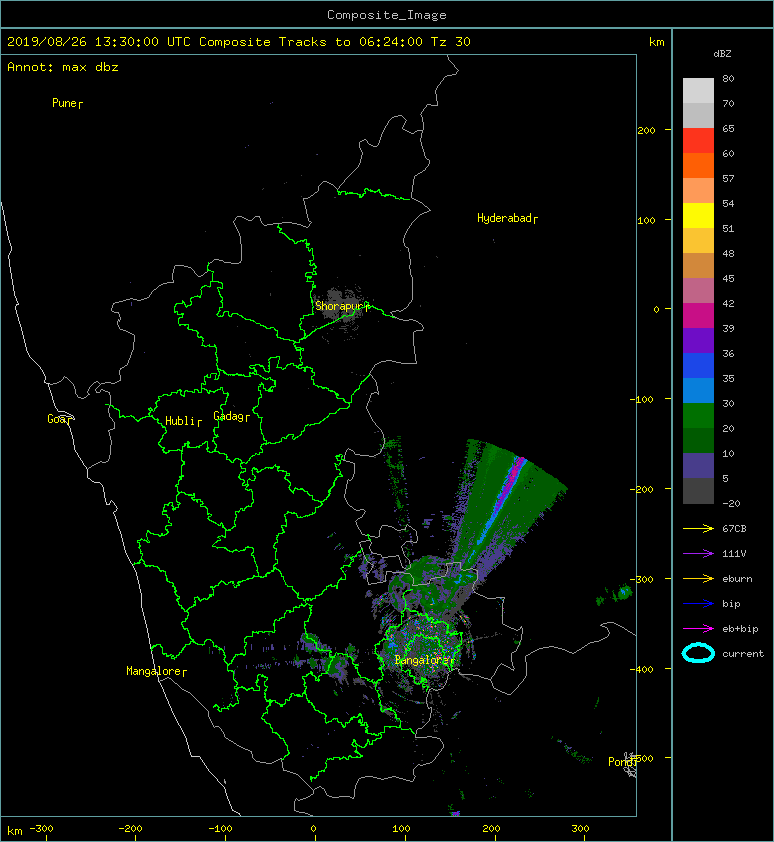Image resolution: width=774 pixels, height=842 pixels.
Task: Select the Mangalore city label
Action: click(156, 671)
